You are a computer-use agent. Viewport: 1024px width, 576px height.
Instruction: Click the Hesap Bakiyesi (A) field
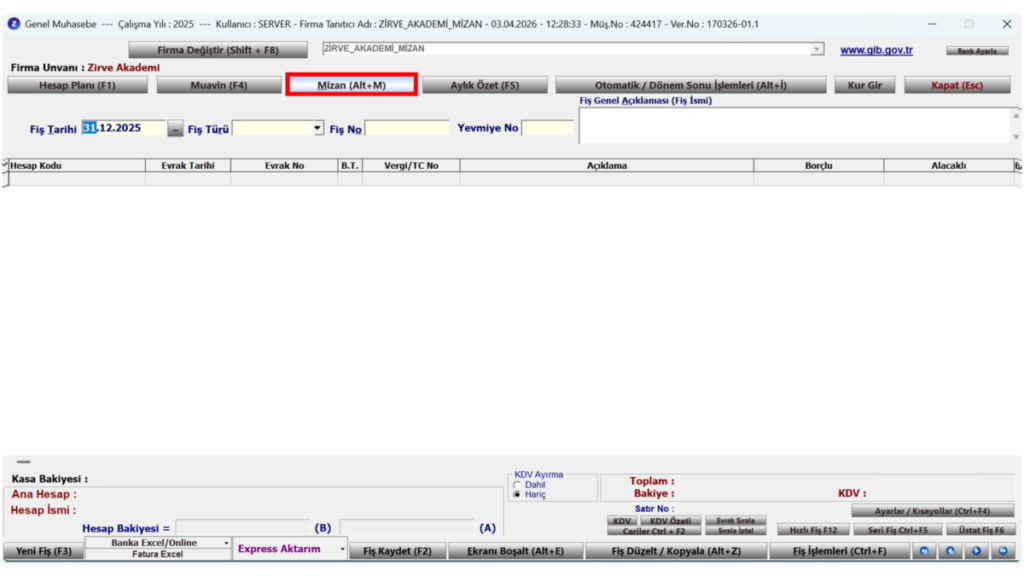[x=406, y=528]
